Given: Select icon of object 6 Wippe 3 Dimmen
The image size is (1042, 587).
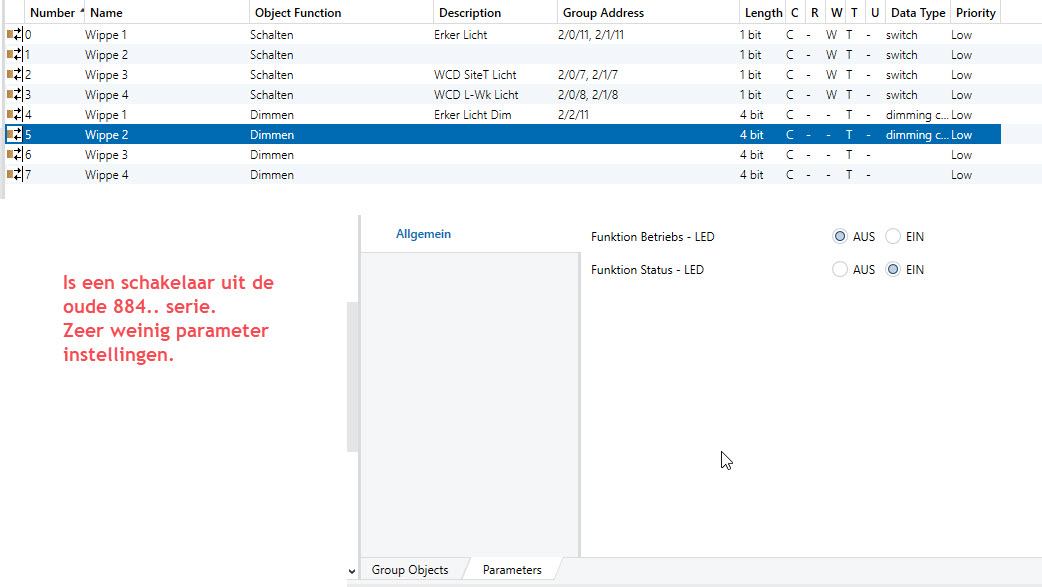Looking at the screenshot, I should [x=15, y=155].
